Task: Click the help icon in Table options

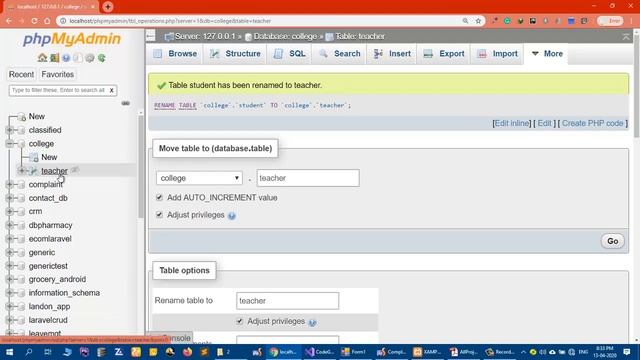Action: (x=312, y=322)
